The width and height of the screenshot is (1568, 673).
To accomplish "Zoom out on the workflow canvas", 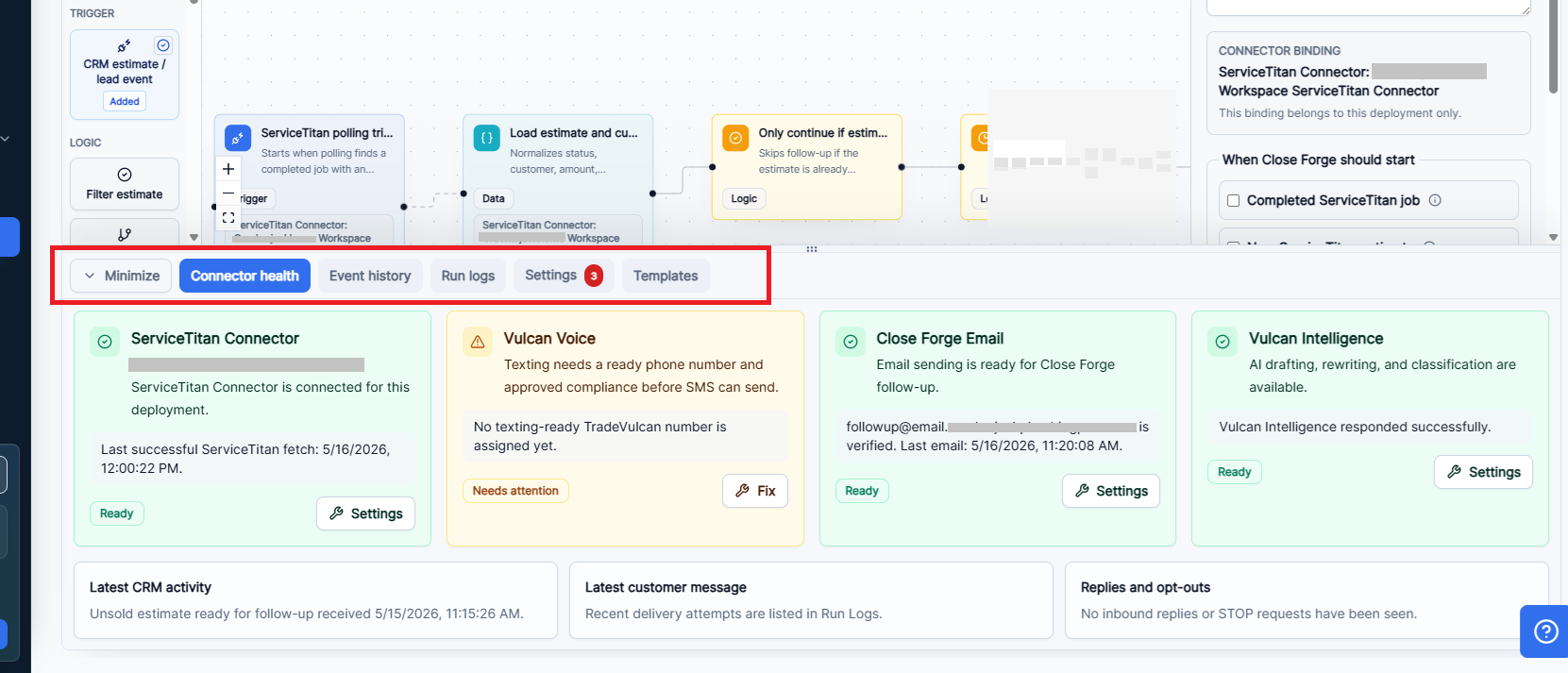I will click(228, 193).
